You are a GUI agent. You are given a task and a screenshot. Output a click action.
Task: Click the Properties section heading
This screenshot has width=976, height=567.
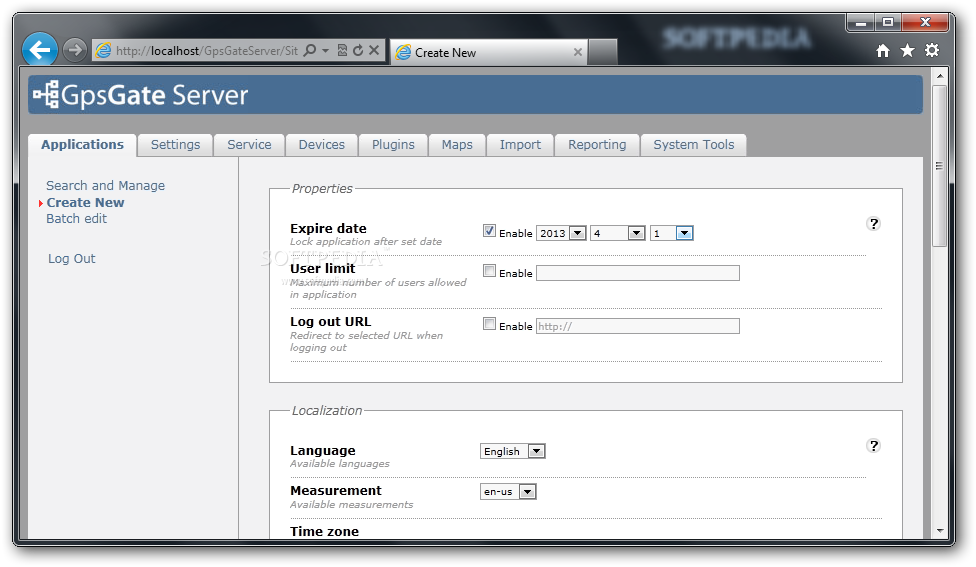click(322, 189)
